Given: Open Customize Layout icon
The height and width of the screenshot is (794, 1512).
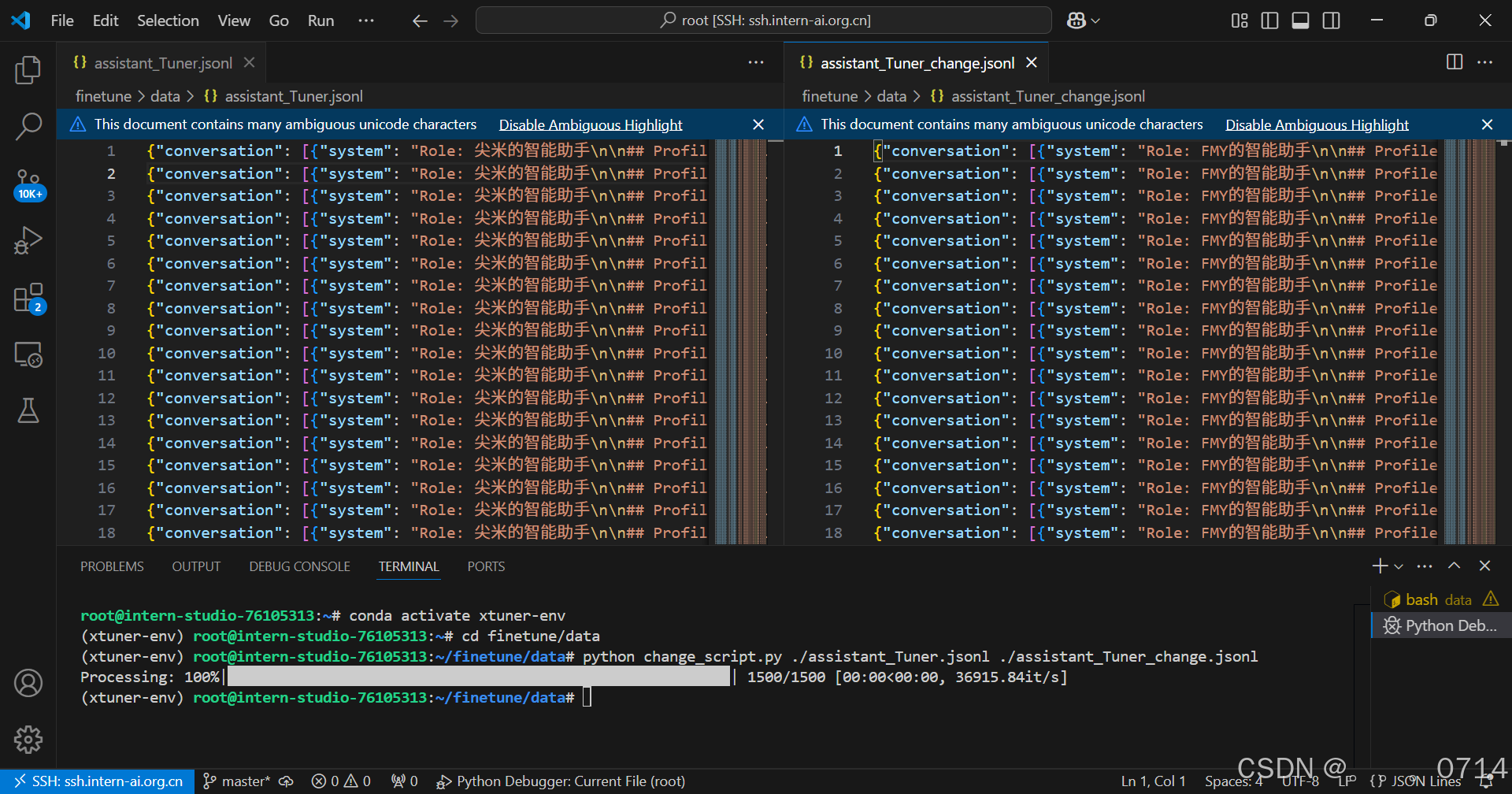Looking at the screenshot, I should click(x=1240, y=20).
